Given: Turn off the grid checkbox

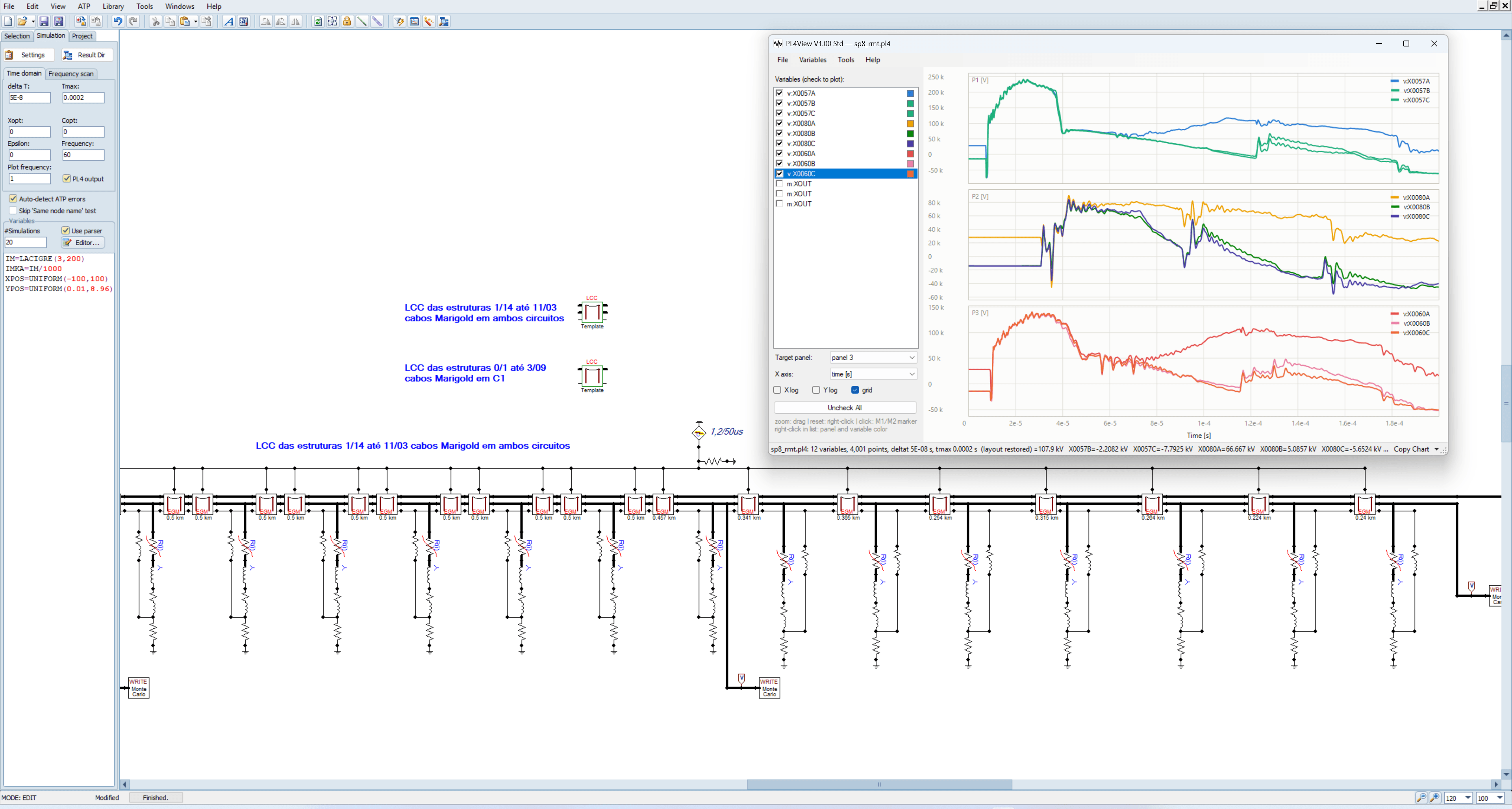Looking at the screenshot, I should pyautogui.click(x=855, y=390).
